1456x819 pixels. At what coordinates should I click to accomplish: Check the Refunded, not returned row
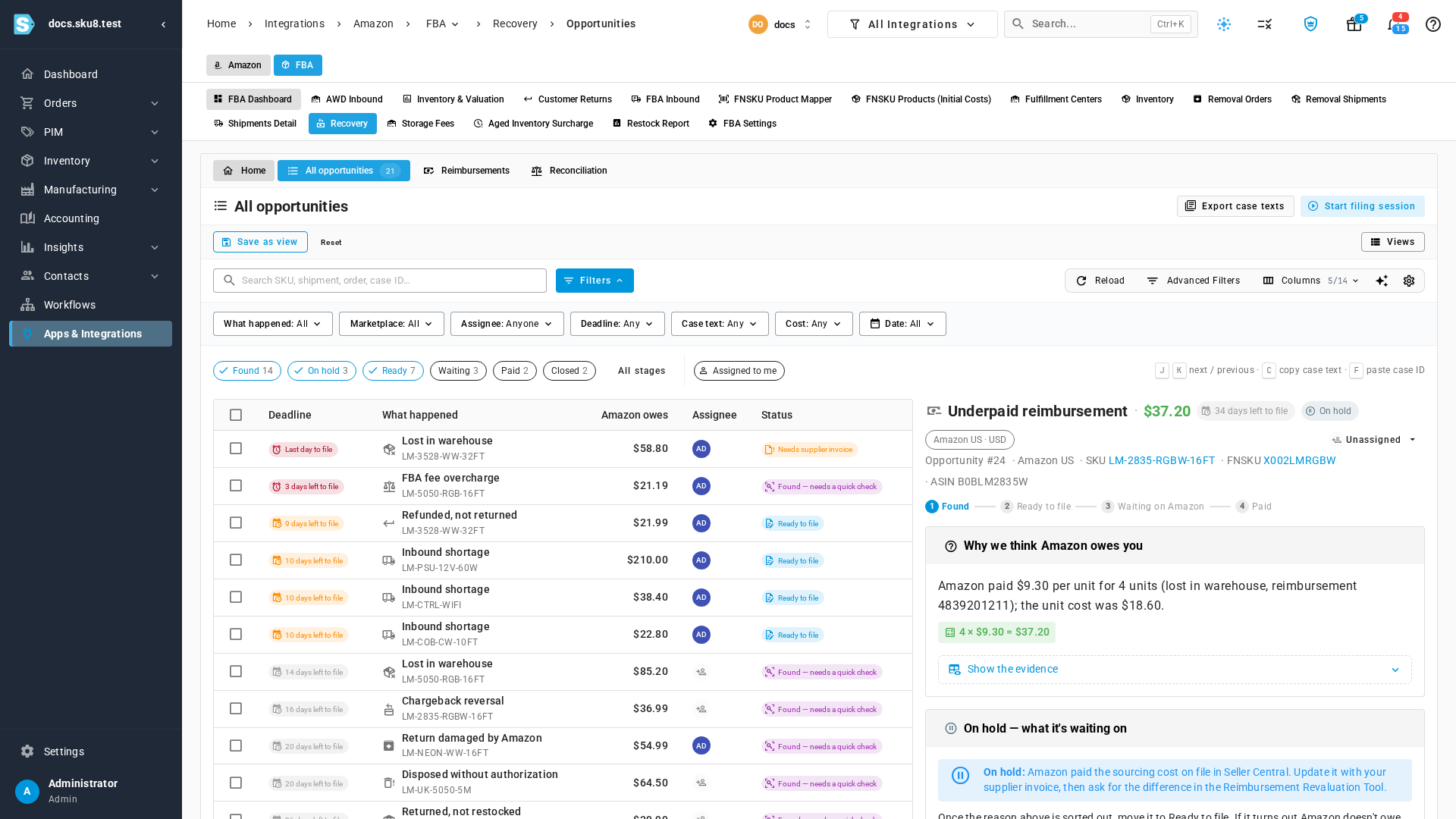(236, 522)
